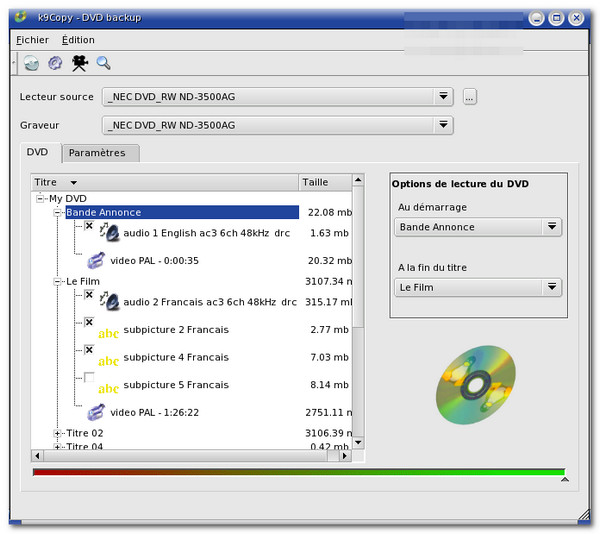Click the magnifying glass preview icon
Image resolution: width=600 pixels, height=534 pixels.
(103, 63)
